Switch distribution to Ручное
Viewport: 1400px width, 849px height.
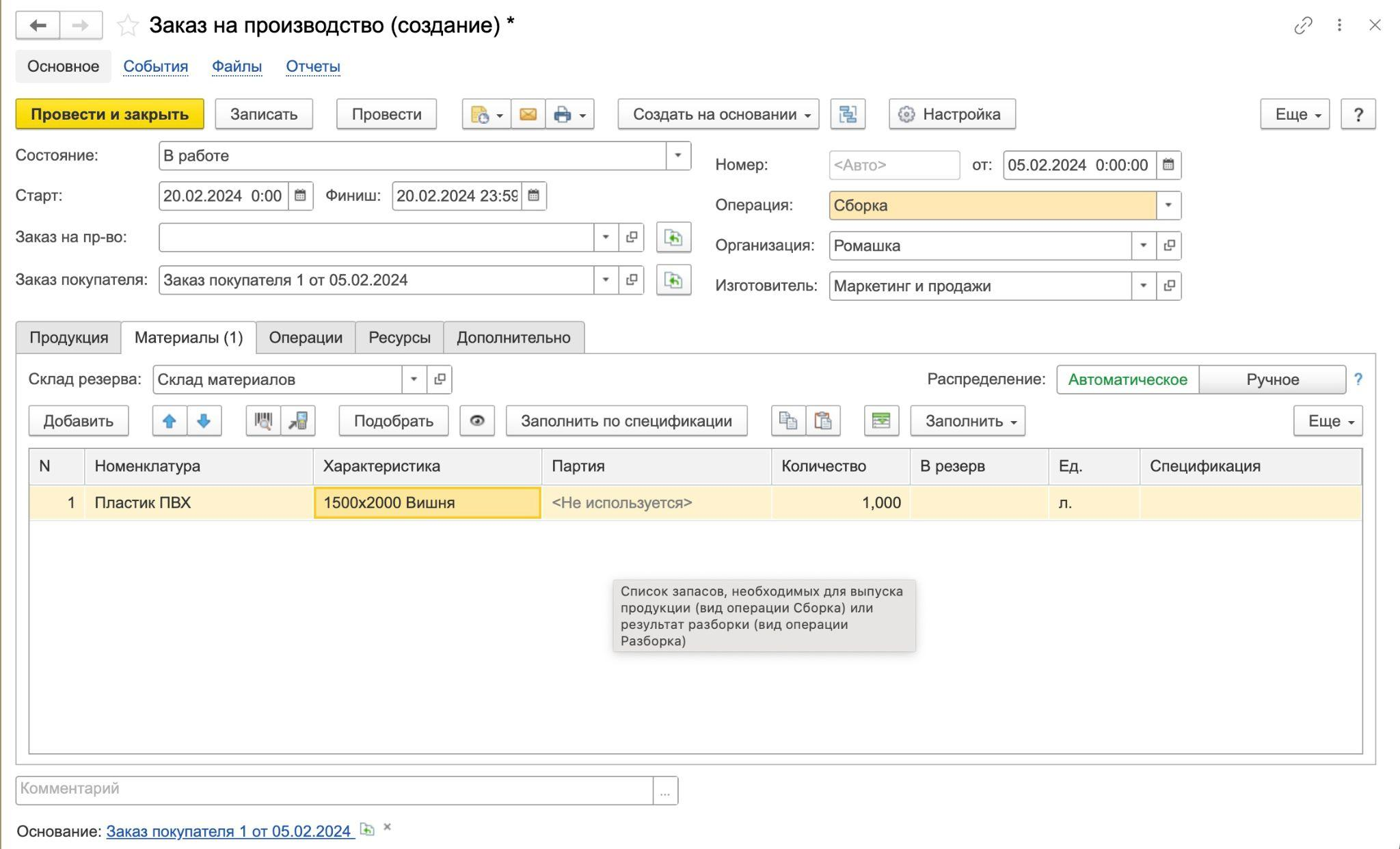[x=1272, y=379]
